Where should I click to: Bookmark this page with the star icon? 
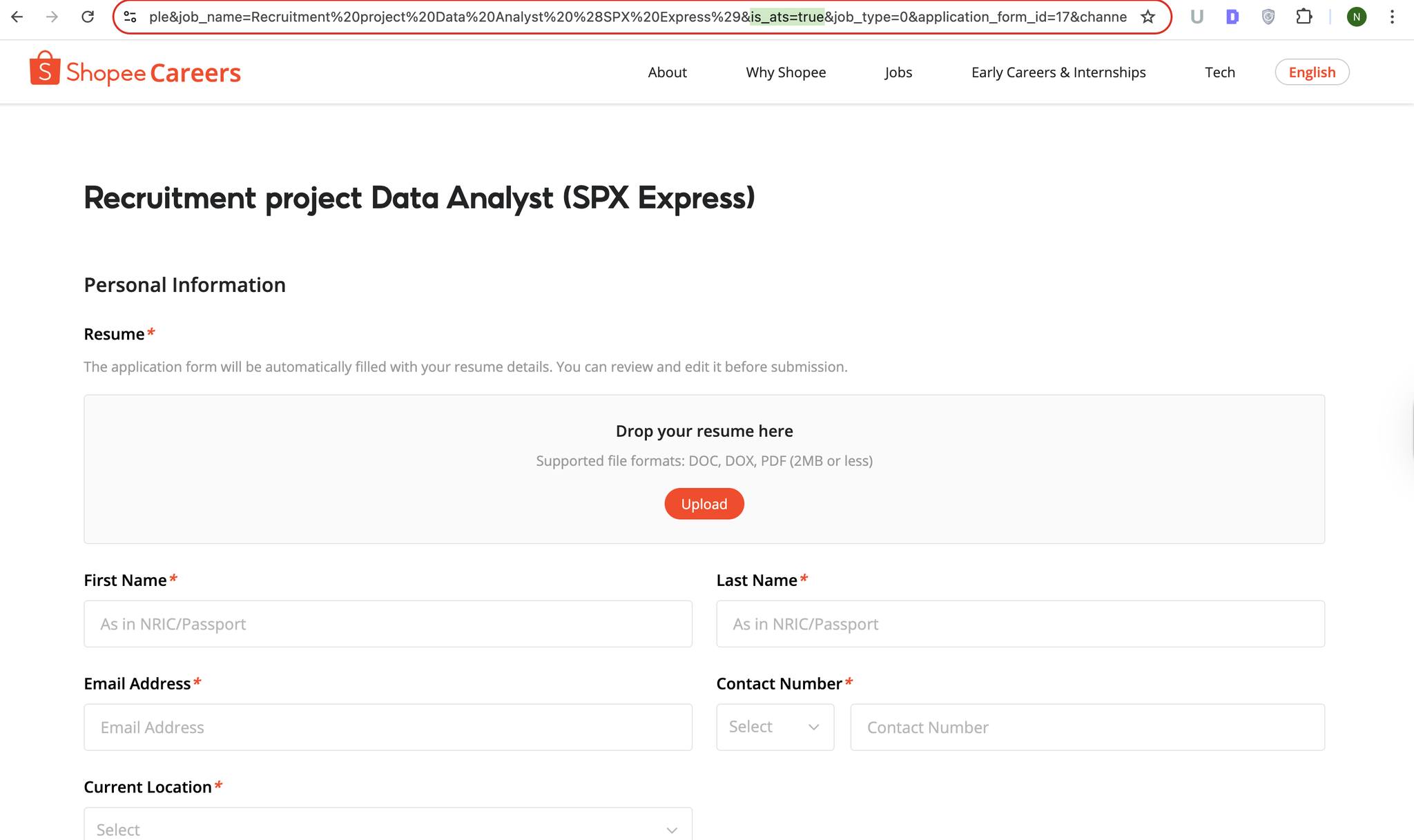(1147, 17)
